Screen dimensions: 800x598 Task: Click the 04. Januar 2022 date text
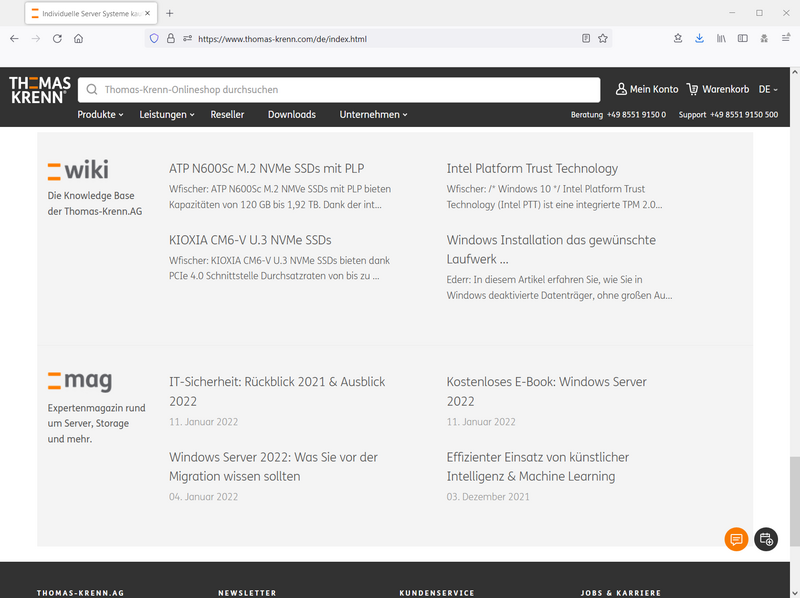tap(203, 496)
